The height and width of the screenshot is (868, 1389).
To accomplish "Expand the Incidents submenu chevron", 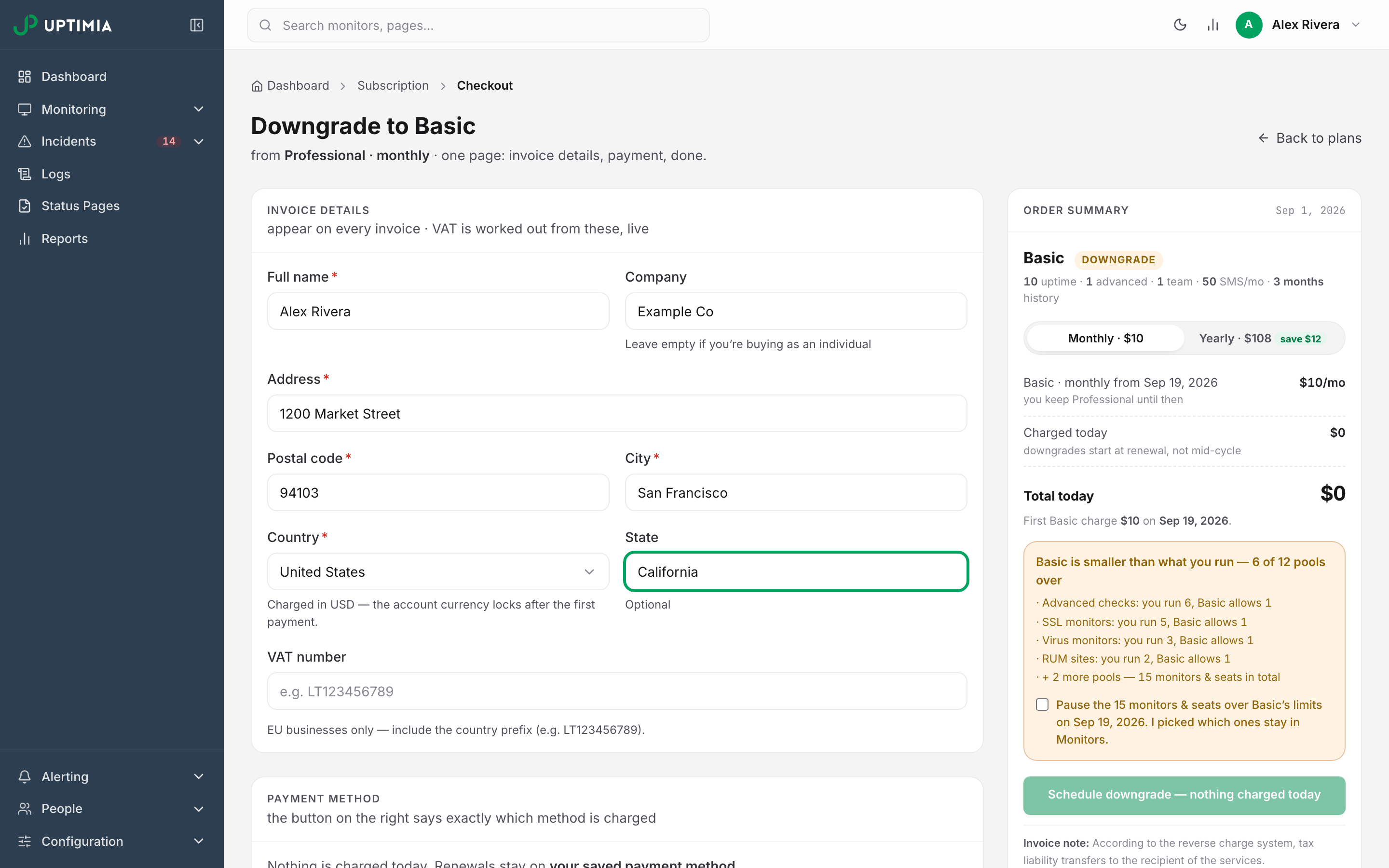I will tap(199, 141).
